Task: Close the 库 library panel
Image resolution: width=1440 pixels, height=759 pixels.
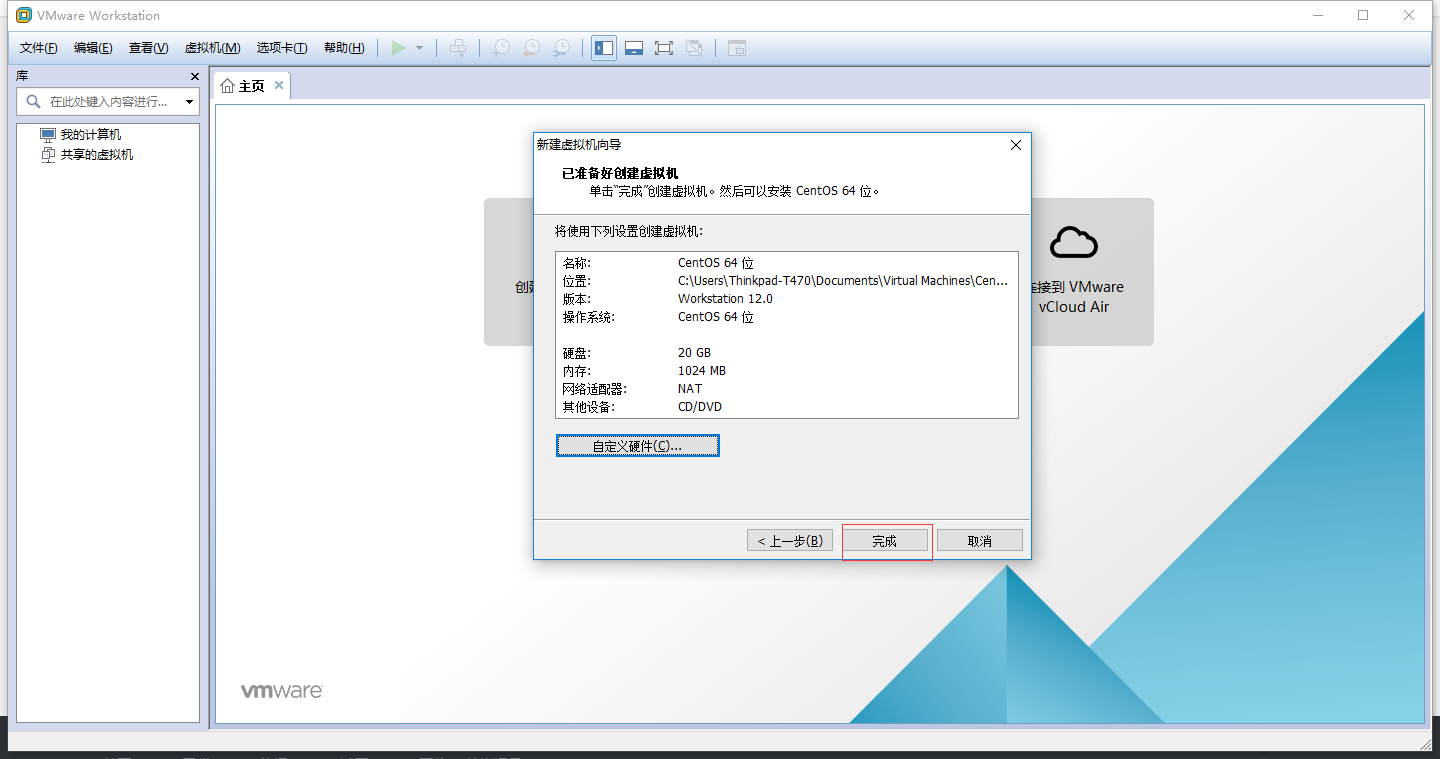Action: pos(195,76)
